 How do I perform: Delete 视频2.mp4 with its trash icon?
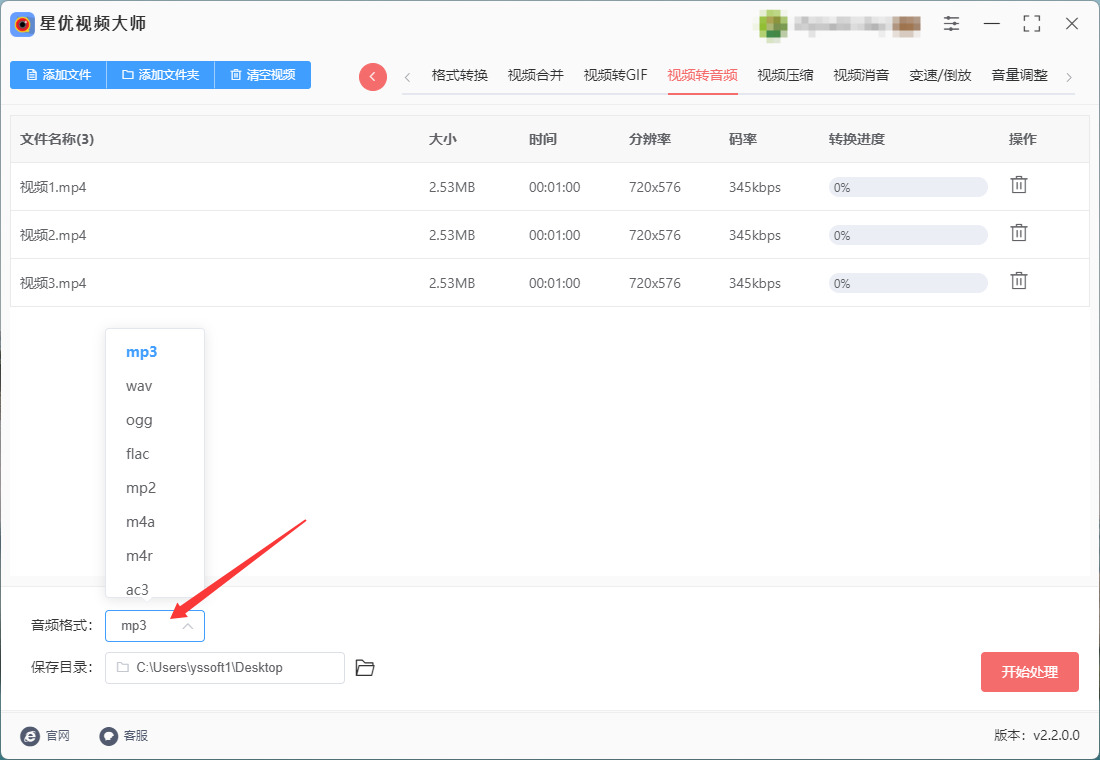coord(1019,232)
